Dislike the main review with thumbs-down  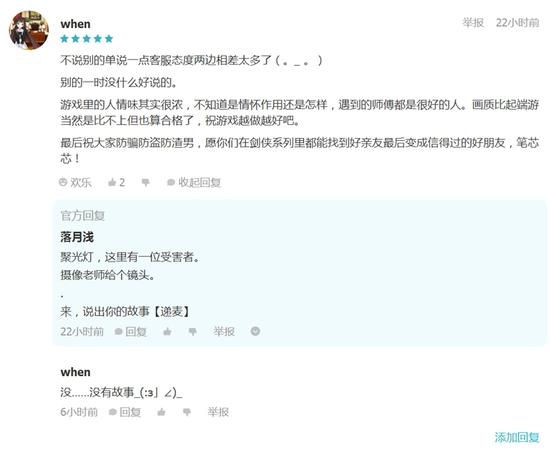pyautogui.click(x=145, y=182)
